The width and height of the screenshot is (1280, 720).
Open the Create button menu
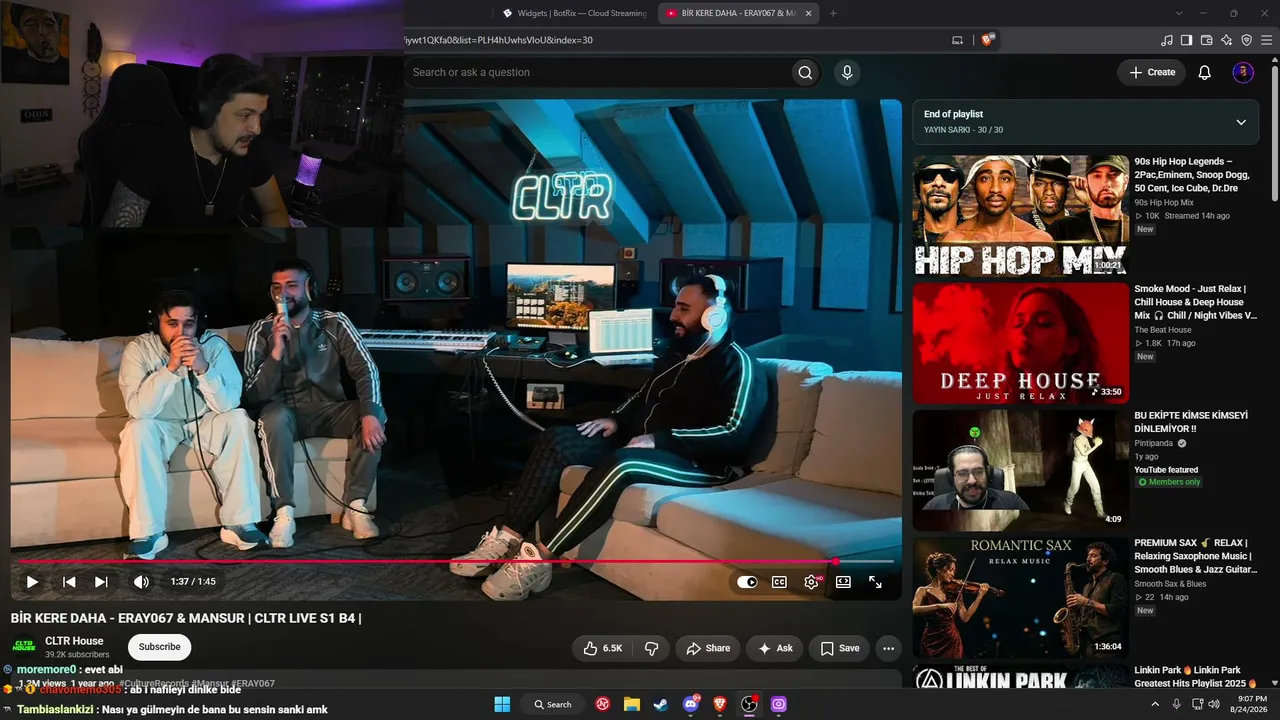click(x=1152, y=72)
